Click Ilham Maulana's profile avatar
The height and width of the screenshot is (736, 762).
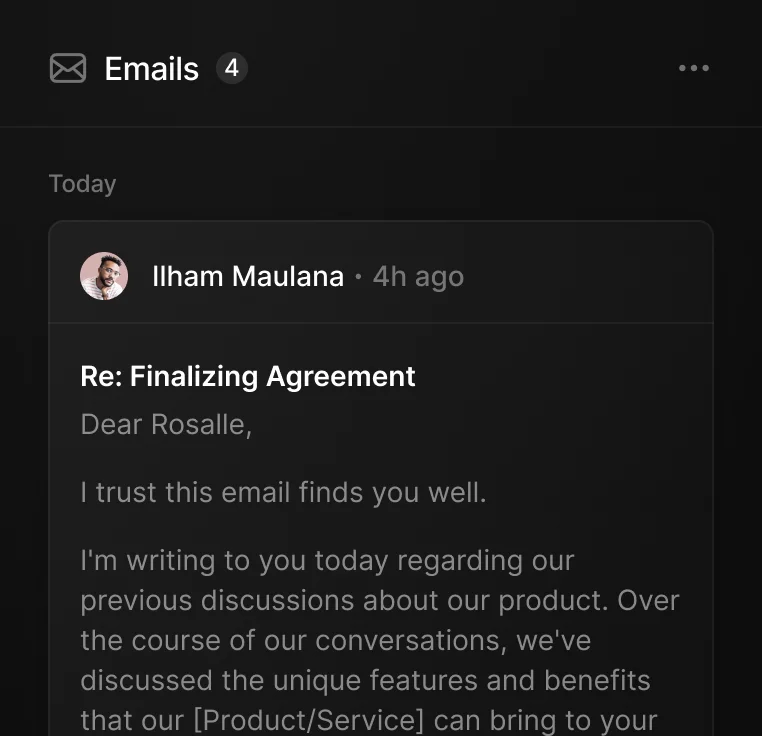point(104,276)
